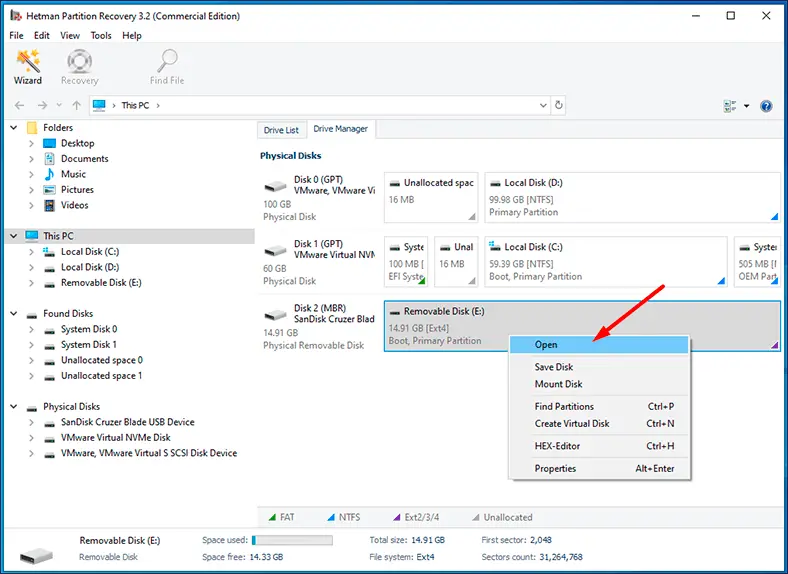Select Unallocated space 1 tree item
Viewport: 788px width, 574px height.
click(x=102, y=376)
